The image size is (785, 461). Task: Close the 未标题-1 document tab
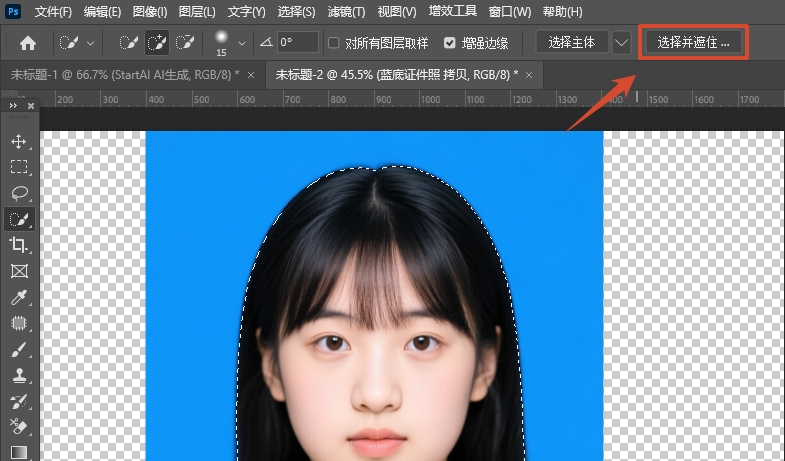[251, 75]
